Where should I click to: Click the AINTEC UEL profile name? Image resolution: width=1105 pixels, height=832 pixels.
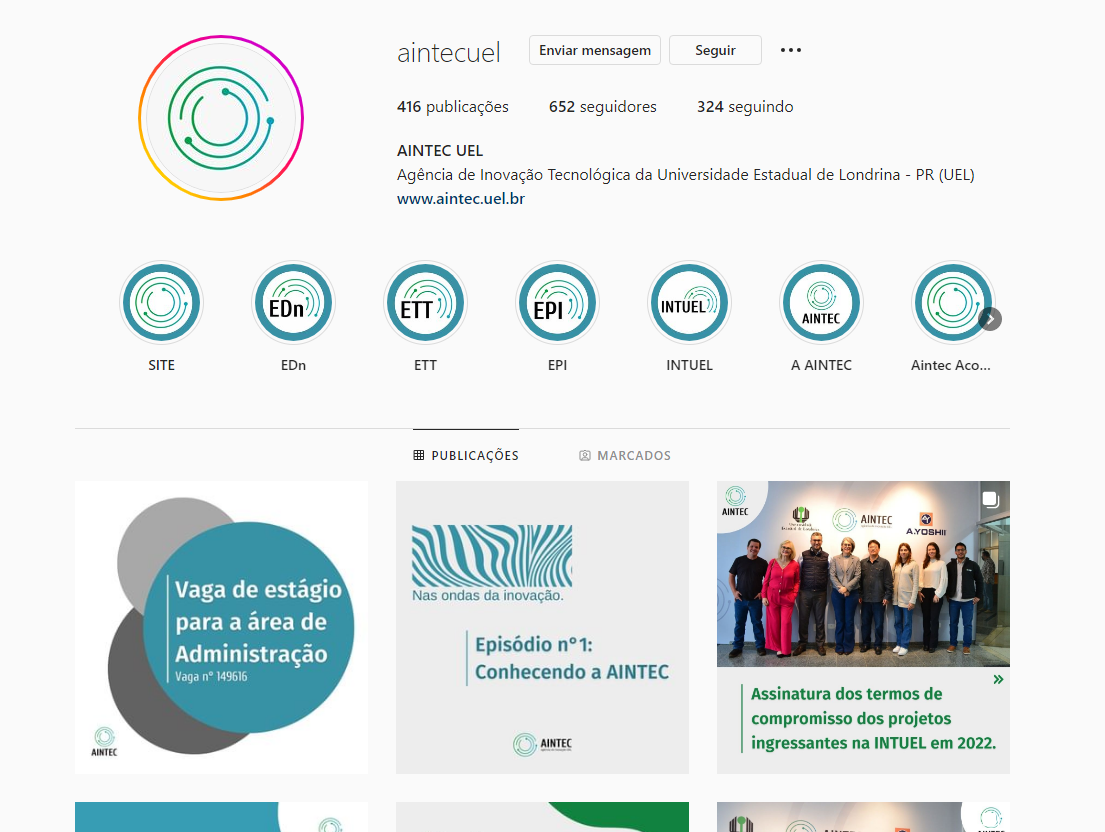tap(440, 151)
